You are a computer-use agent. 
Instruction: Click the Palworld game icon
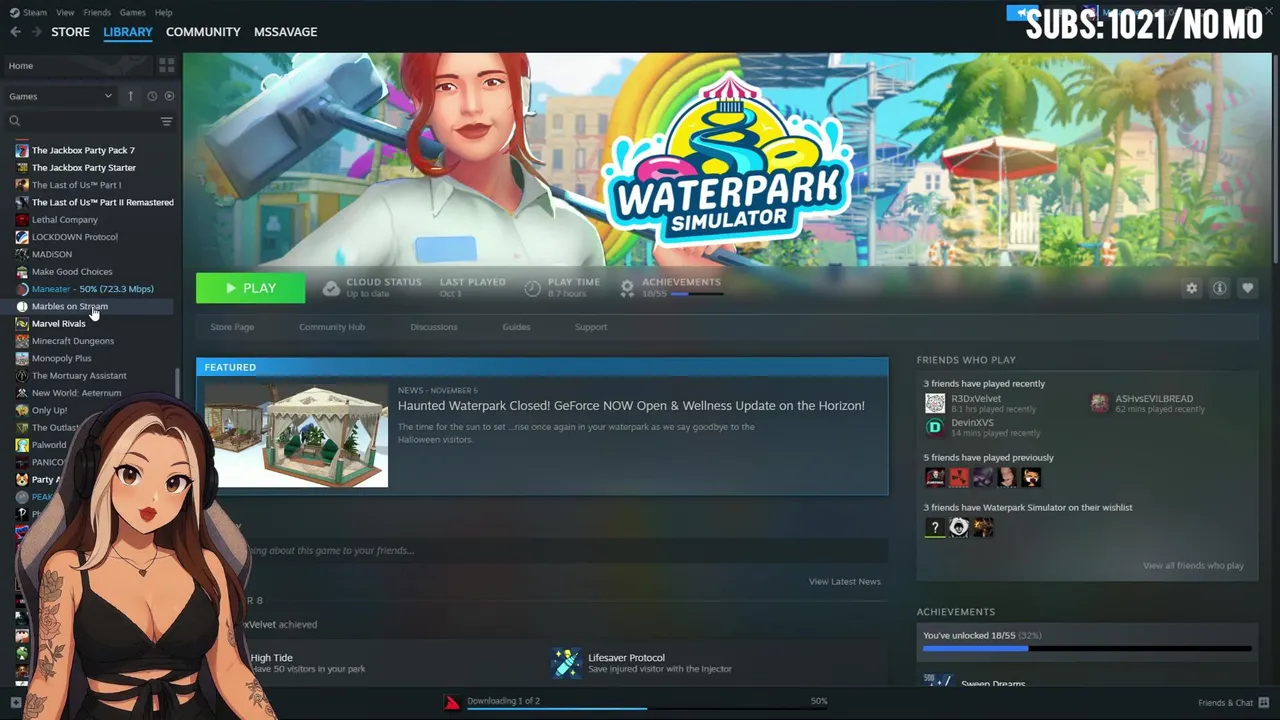[22, 445]
